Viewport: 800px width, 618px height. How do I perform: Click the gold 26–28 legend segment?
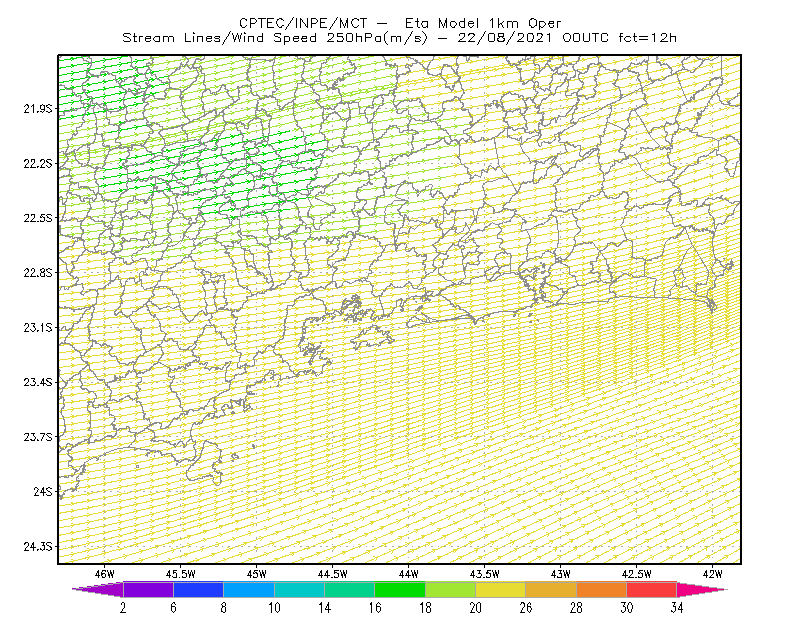[551, 589]
